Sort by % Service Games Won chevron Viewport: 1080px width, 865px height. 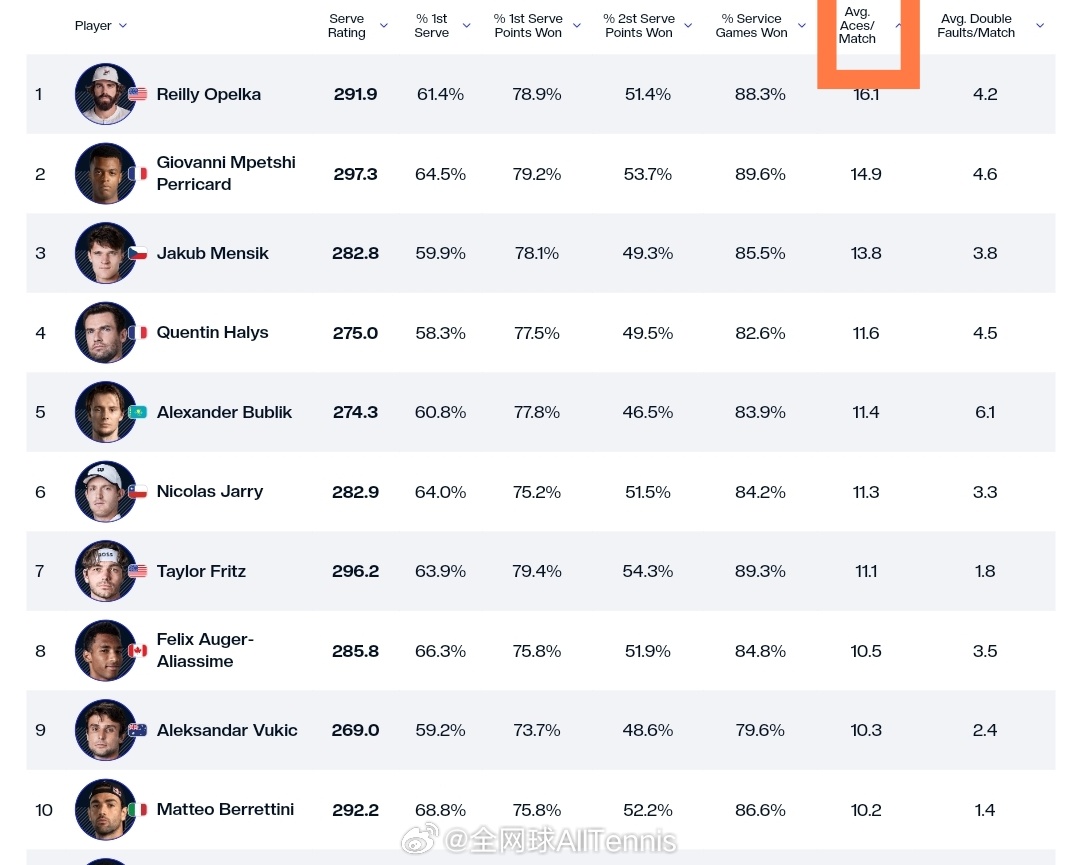[802, 25]
